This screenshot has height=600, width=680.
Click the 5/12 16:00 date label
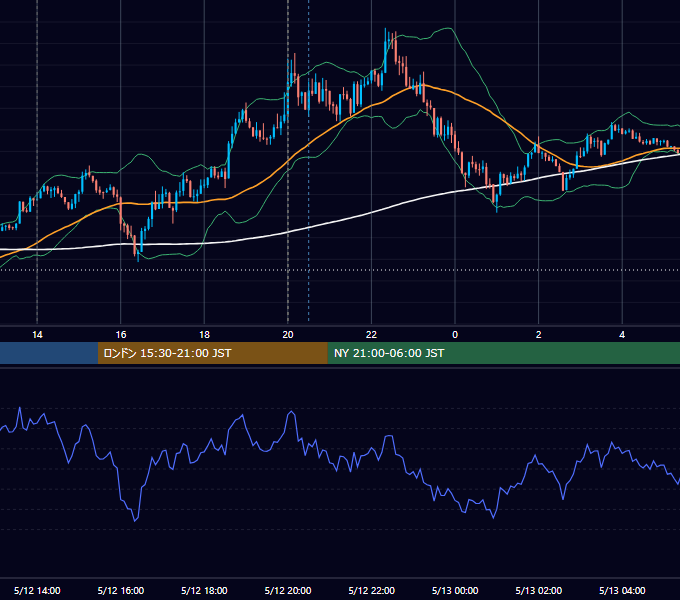pos(121,590)
